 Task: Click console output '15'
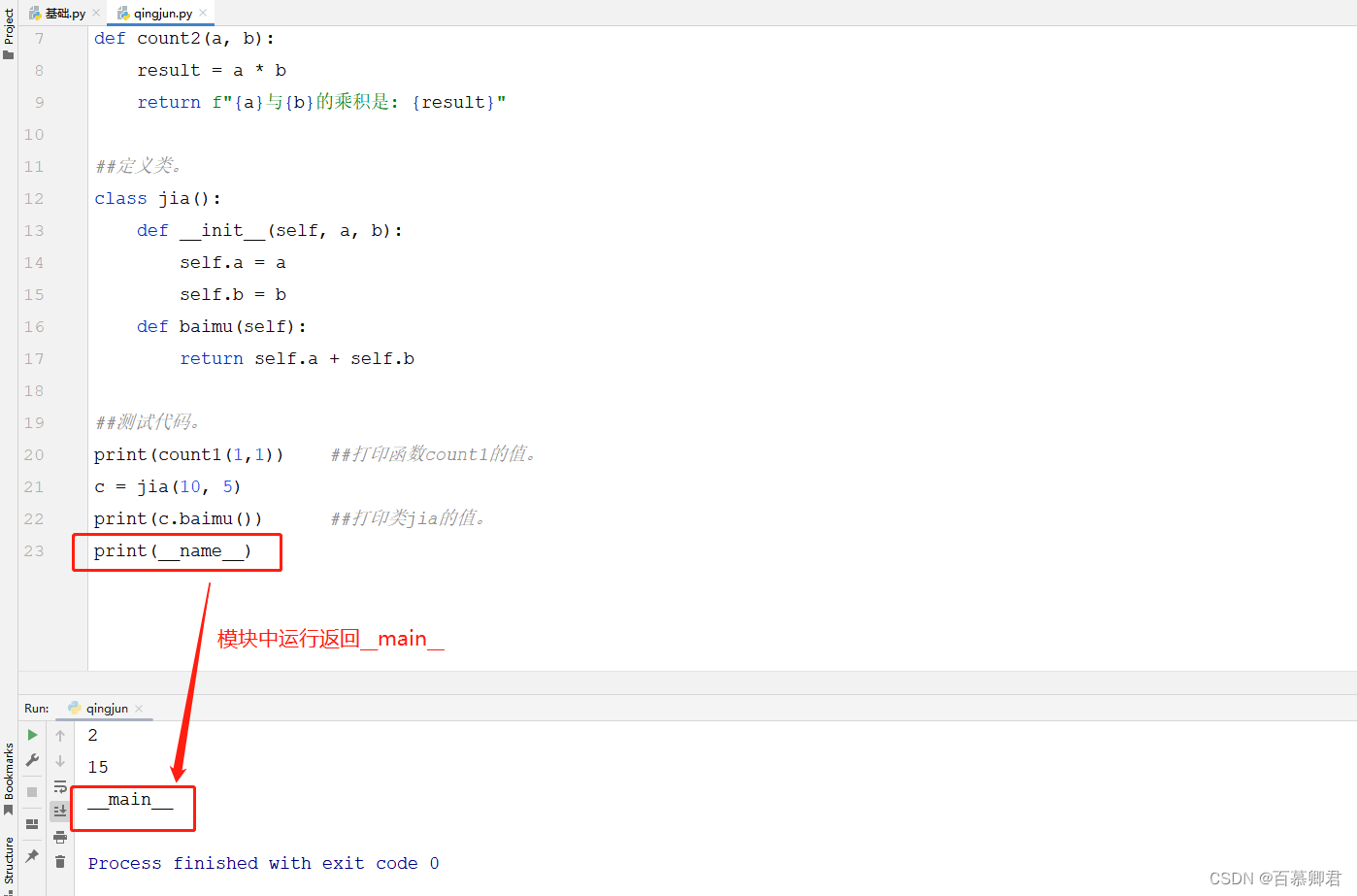(98, 767)
